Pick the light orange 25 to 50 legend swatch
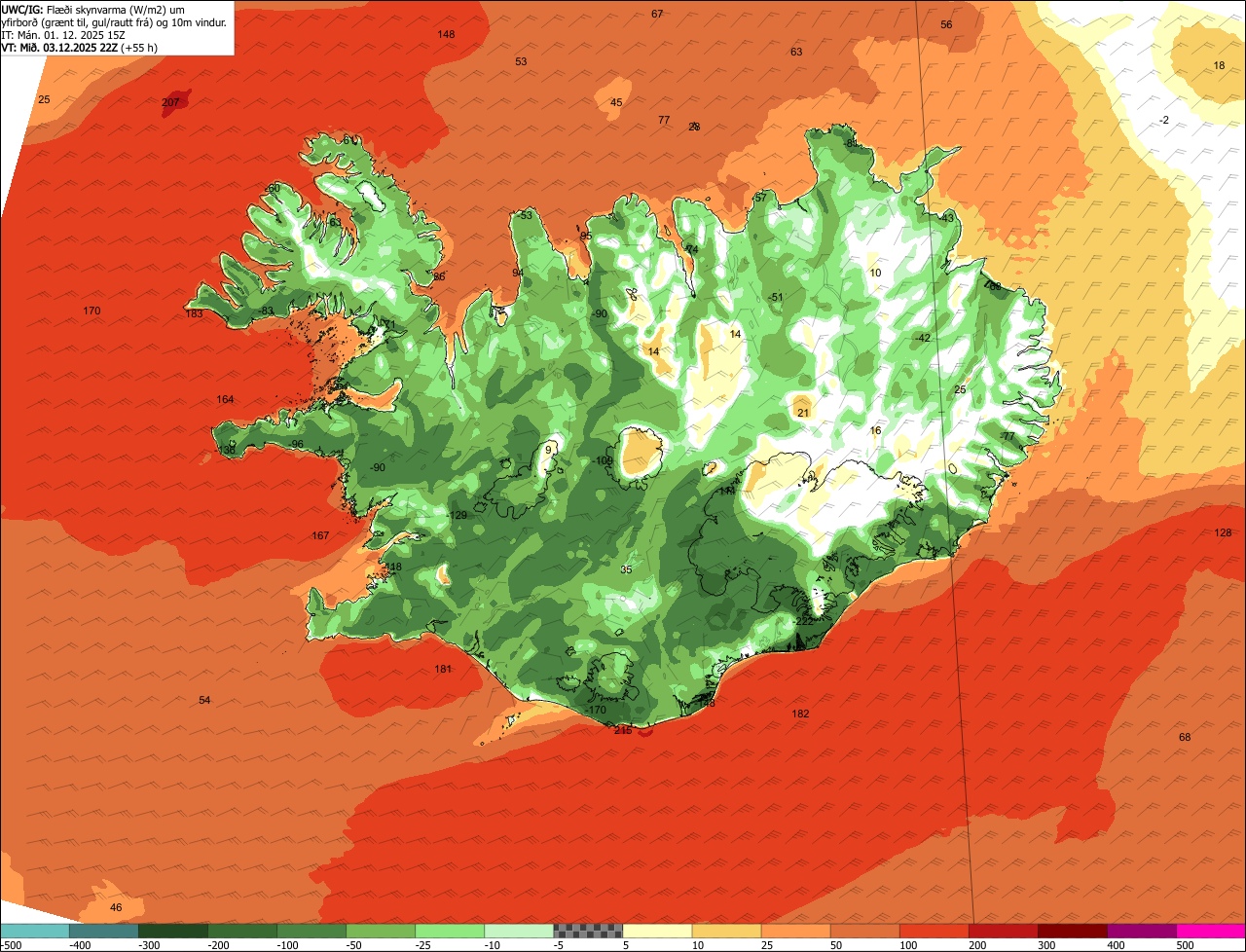Image resolution: width=1246 pixels, height=952 pixels. pyautogui.click(x=794, y=931)
